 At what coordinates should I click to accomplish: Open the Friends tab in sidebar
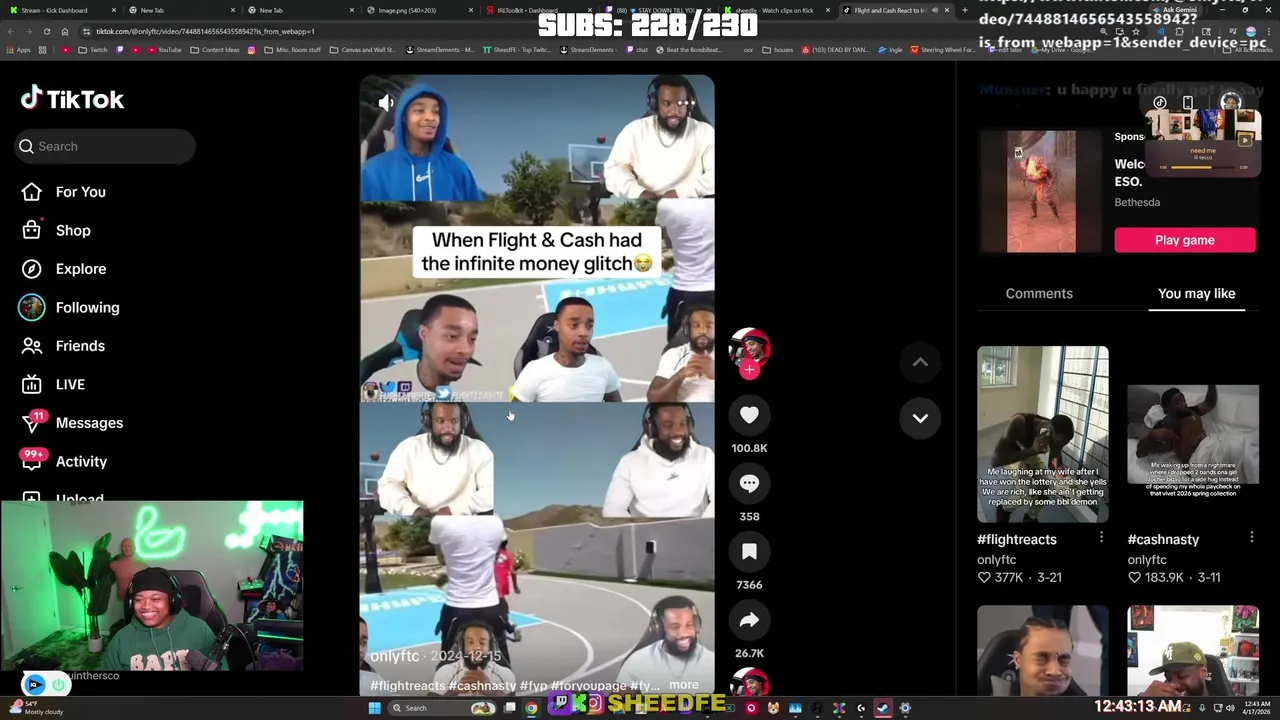point(63,346)
